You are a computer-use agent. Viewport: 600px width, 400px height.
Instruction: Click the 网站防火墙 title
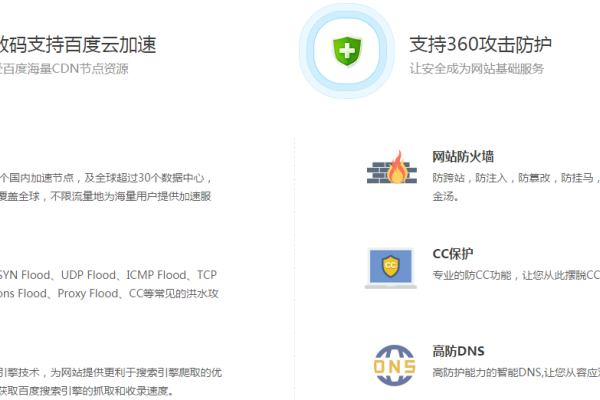pos(463,157)
